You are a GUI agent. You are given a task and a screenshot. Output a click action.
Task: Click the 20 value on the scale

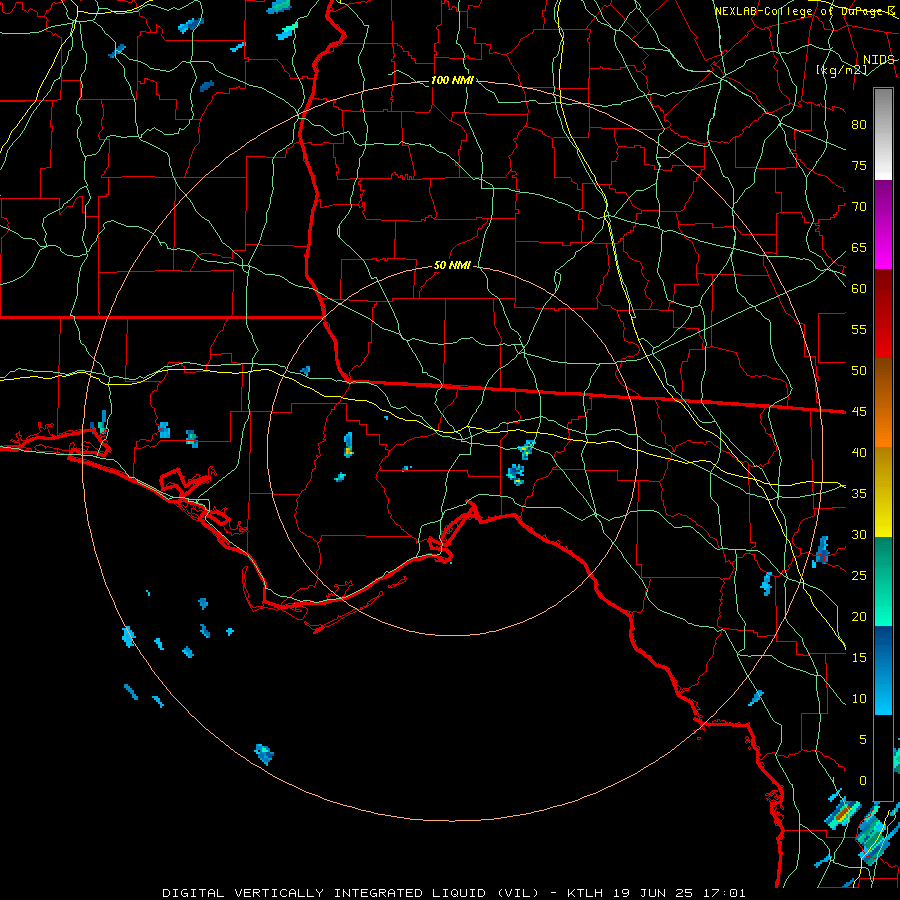[x=859, y=616]
